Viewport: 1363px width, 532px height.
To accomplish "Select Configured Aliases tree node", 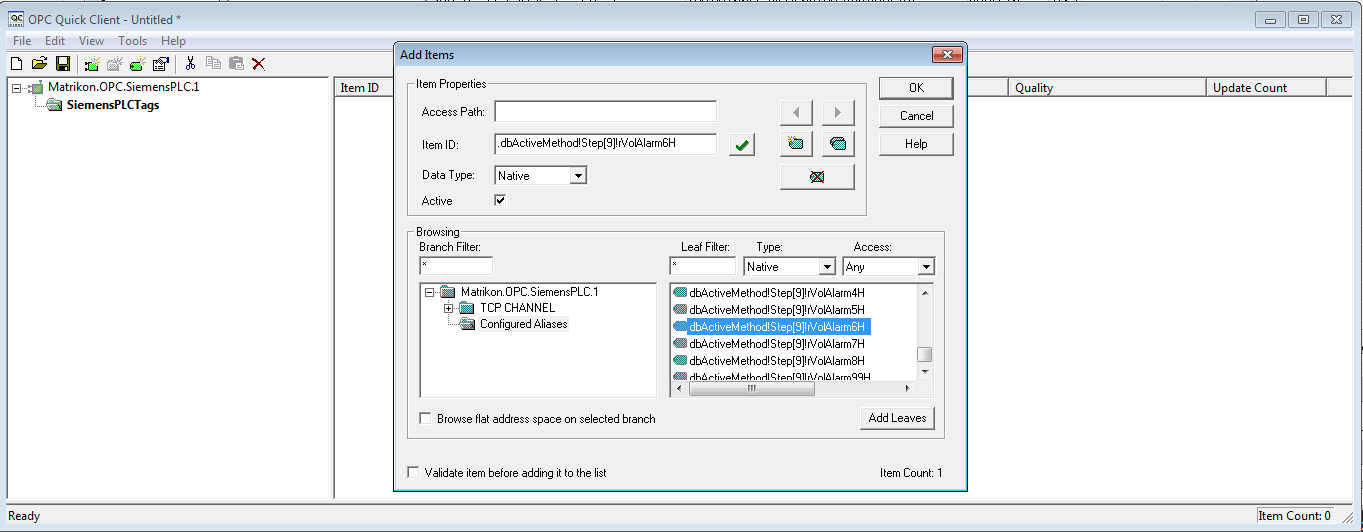I will tap(523, 324).
